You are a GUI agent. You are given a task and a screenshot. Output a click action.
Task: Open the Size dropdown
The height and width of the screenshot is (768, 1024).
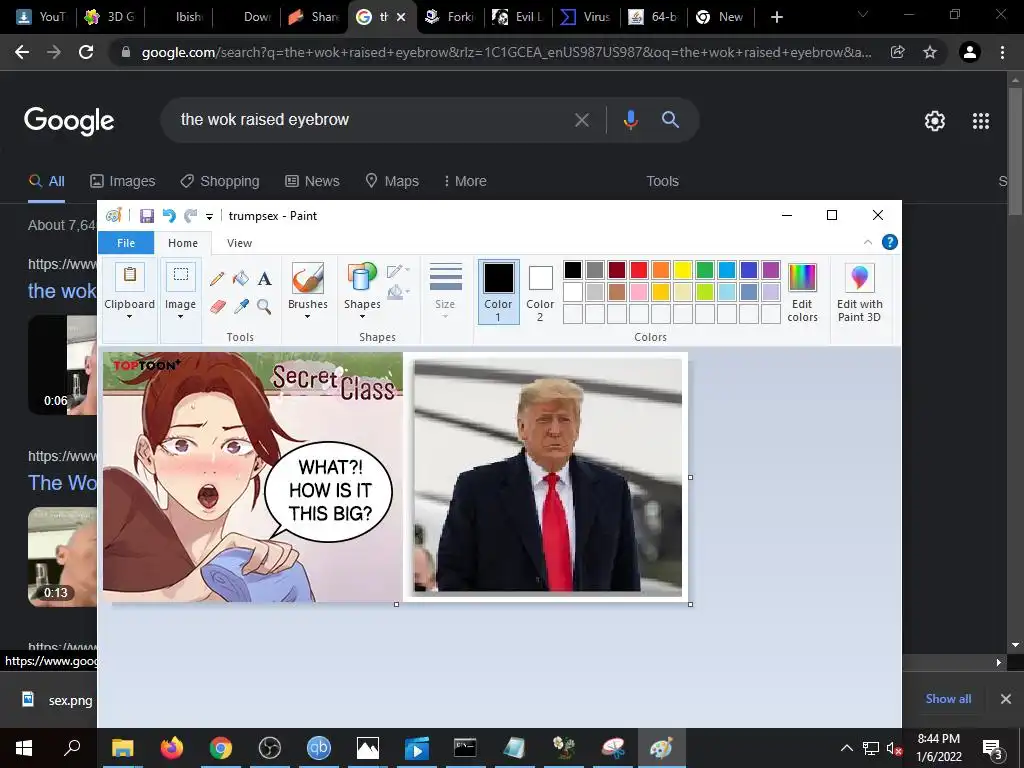[445, 292]
